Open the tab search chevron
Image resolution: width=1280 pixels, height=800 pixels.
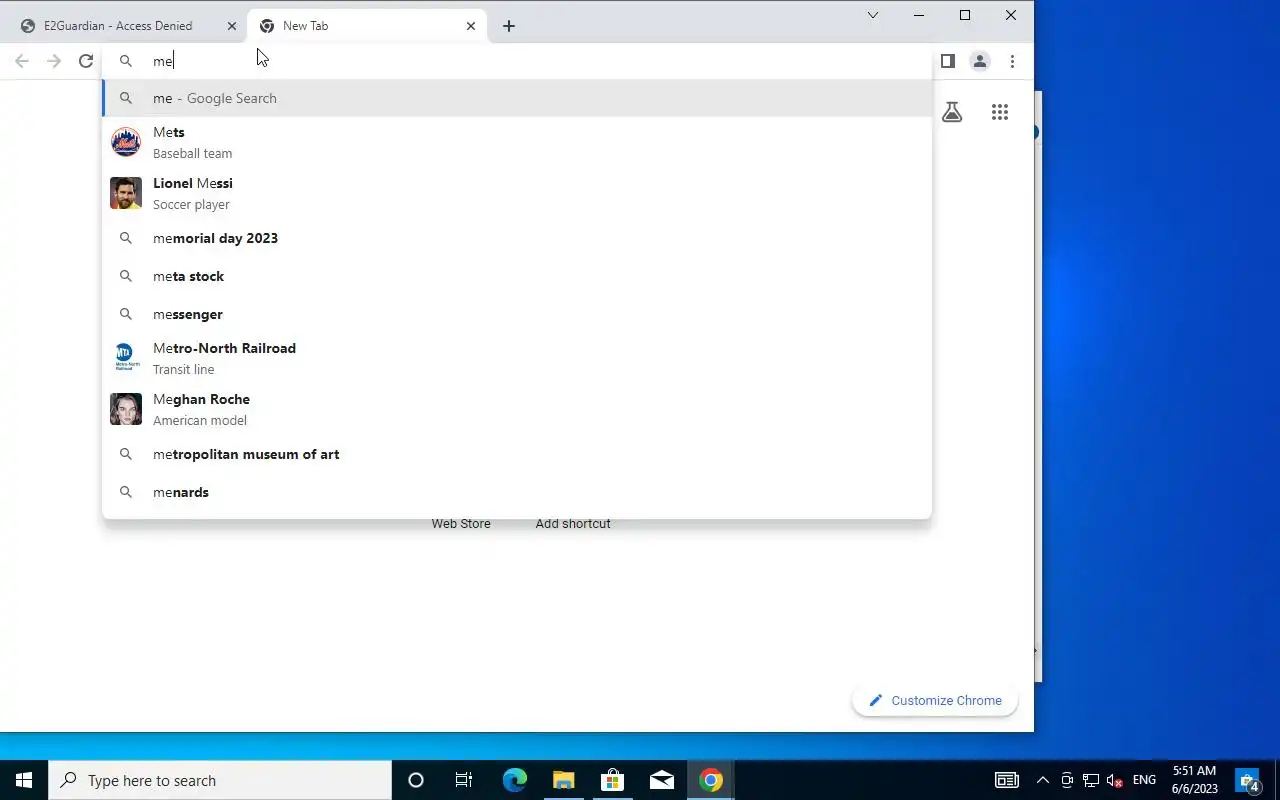coord(873,15)
